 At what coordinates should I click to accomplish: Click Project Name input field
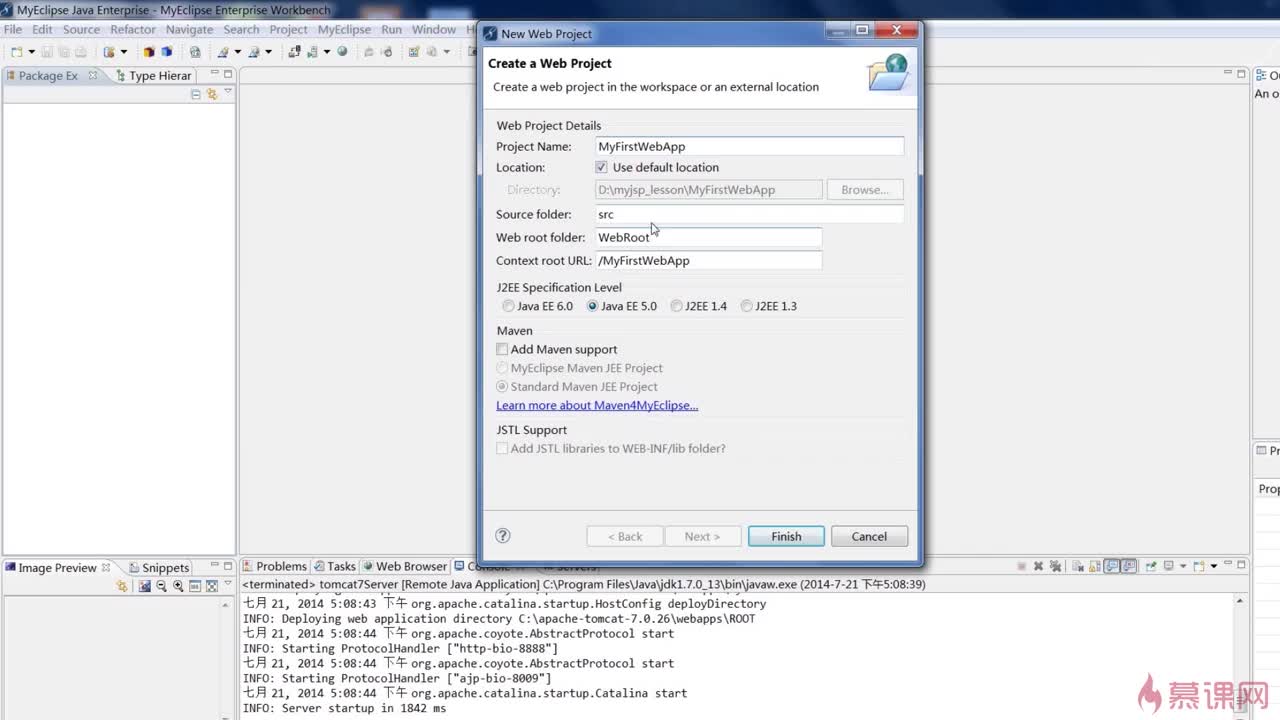click(749, 146)
